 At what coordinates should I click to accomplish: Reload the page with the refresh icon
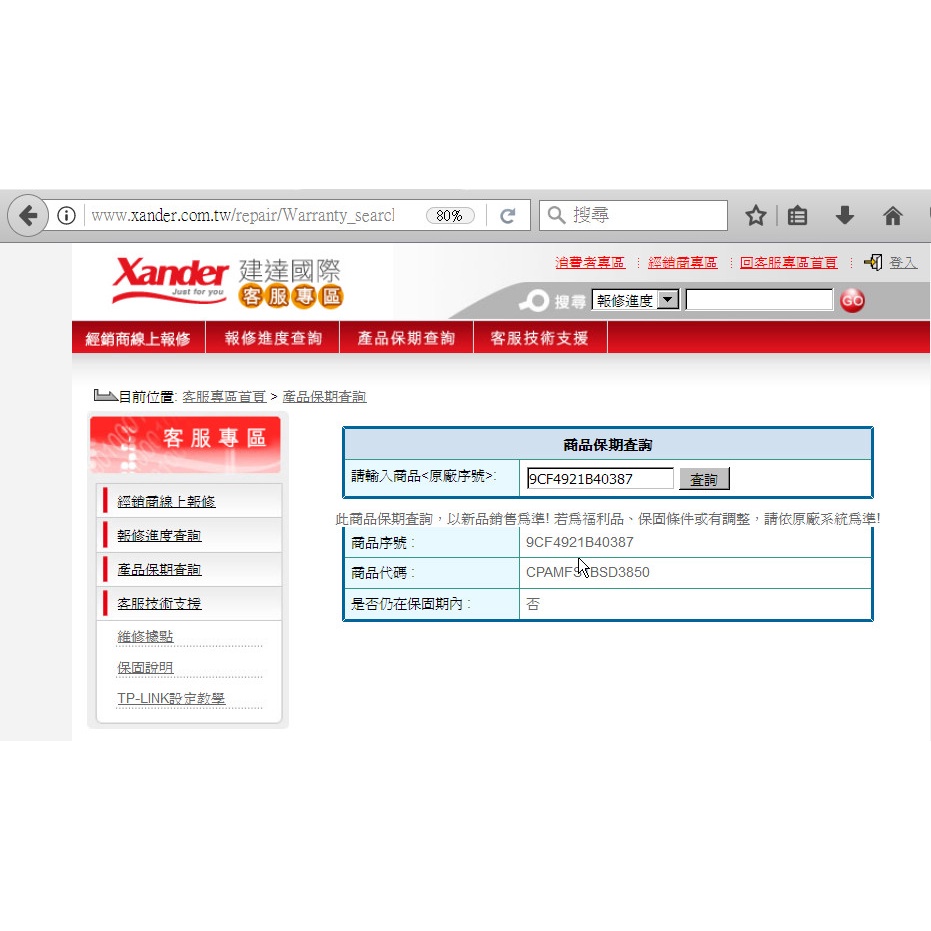coord(508,216)
